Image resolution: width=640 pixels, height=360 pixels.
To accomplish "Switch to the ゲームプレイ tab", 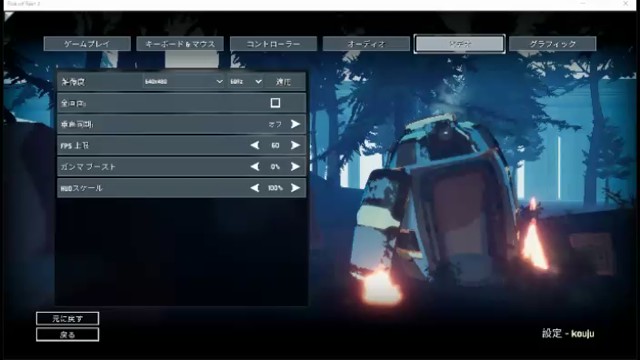I will click(87, 44).
